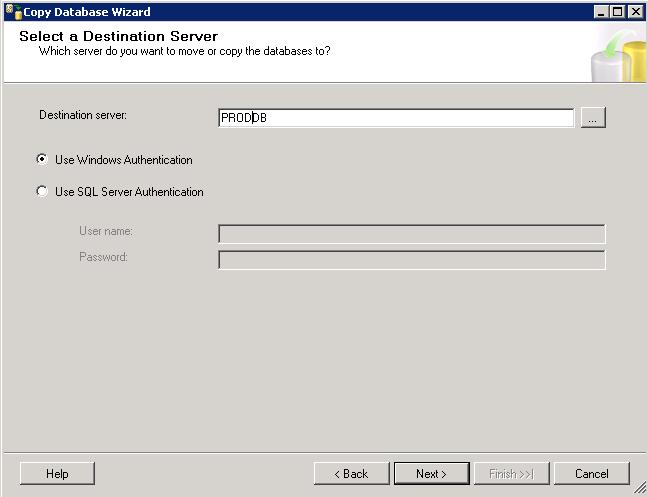
Task: Close the wizard with the X button
Action: 635,12
